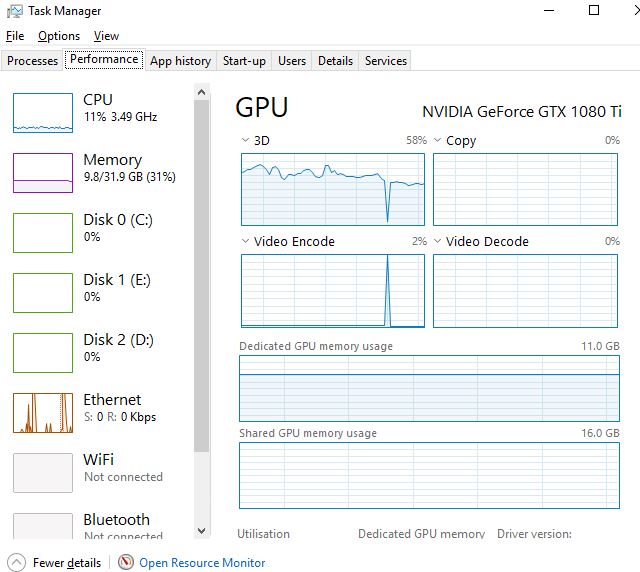
Task: Select the Bluetooth thumbnail graph
Action: pyautogui.click(x=43, y=526)
